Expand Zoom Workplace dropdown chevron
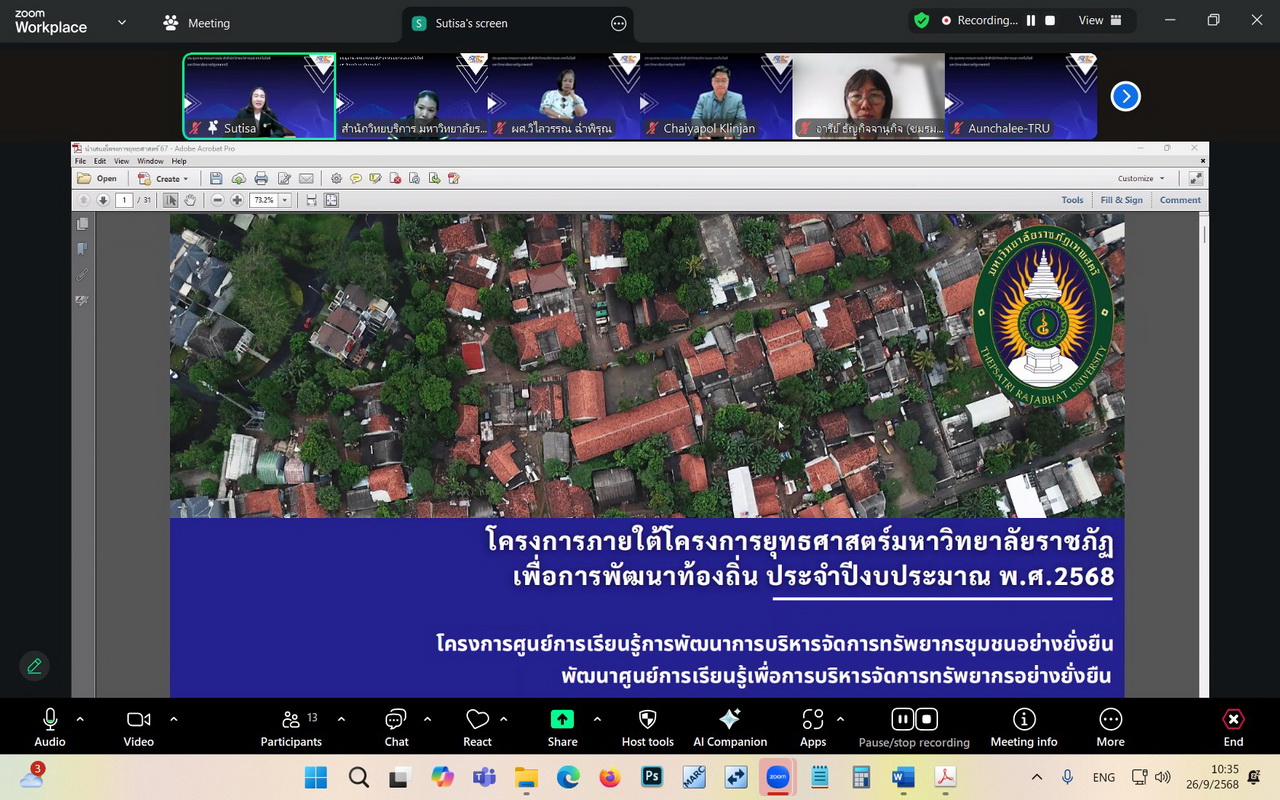The width and height of the screenshot is (1280, 800). pyautogui.click(x=122, y=22)
